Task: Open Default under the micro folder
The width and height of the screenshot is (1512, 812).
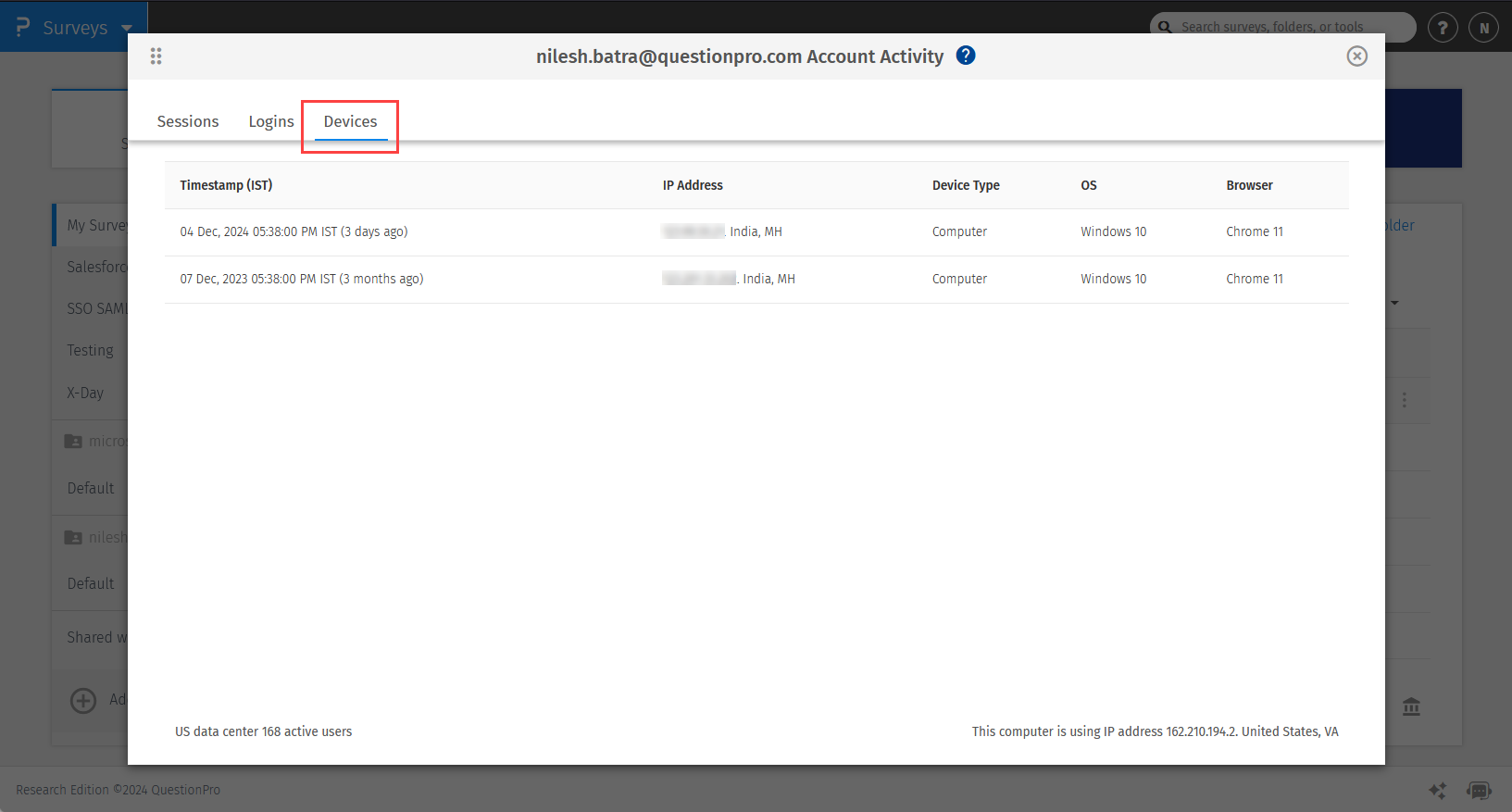Action: 91,488
